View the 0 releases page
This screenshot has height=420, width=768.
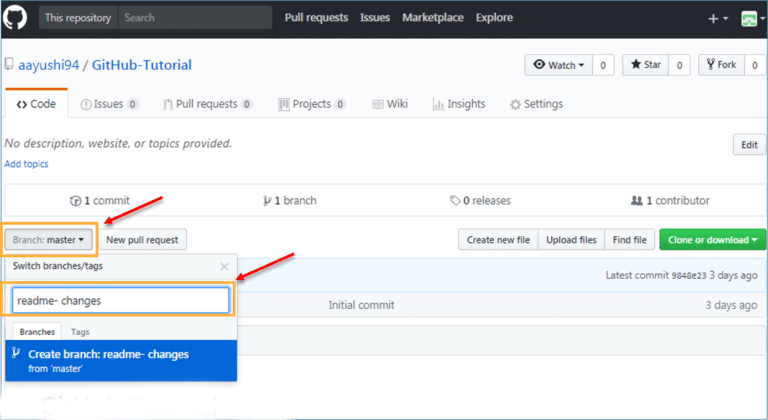480,200
